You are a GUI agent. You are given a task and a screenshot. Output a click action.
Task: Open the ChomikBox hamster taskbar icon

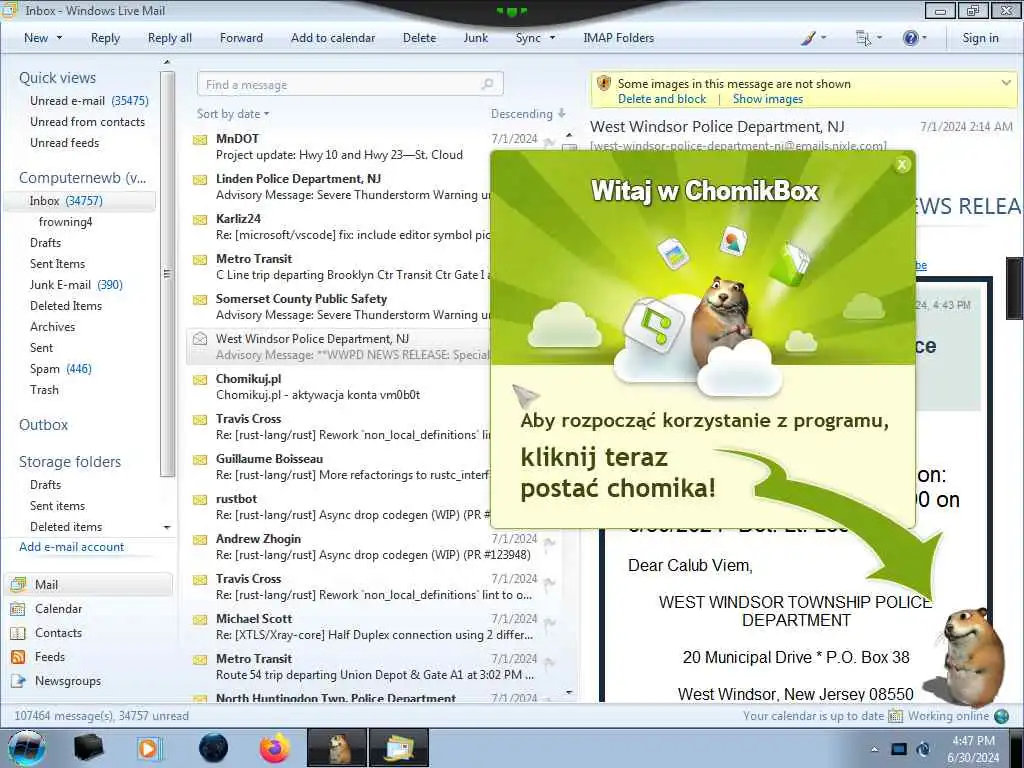tap(337, 748)
